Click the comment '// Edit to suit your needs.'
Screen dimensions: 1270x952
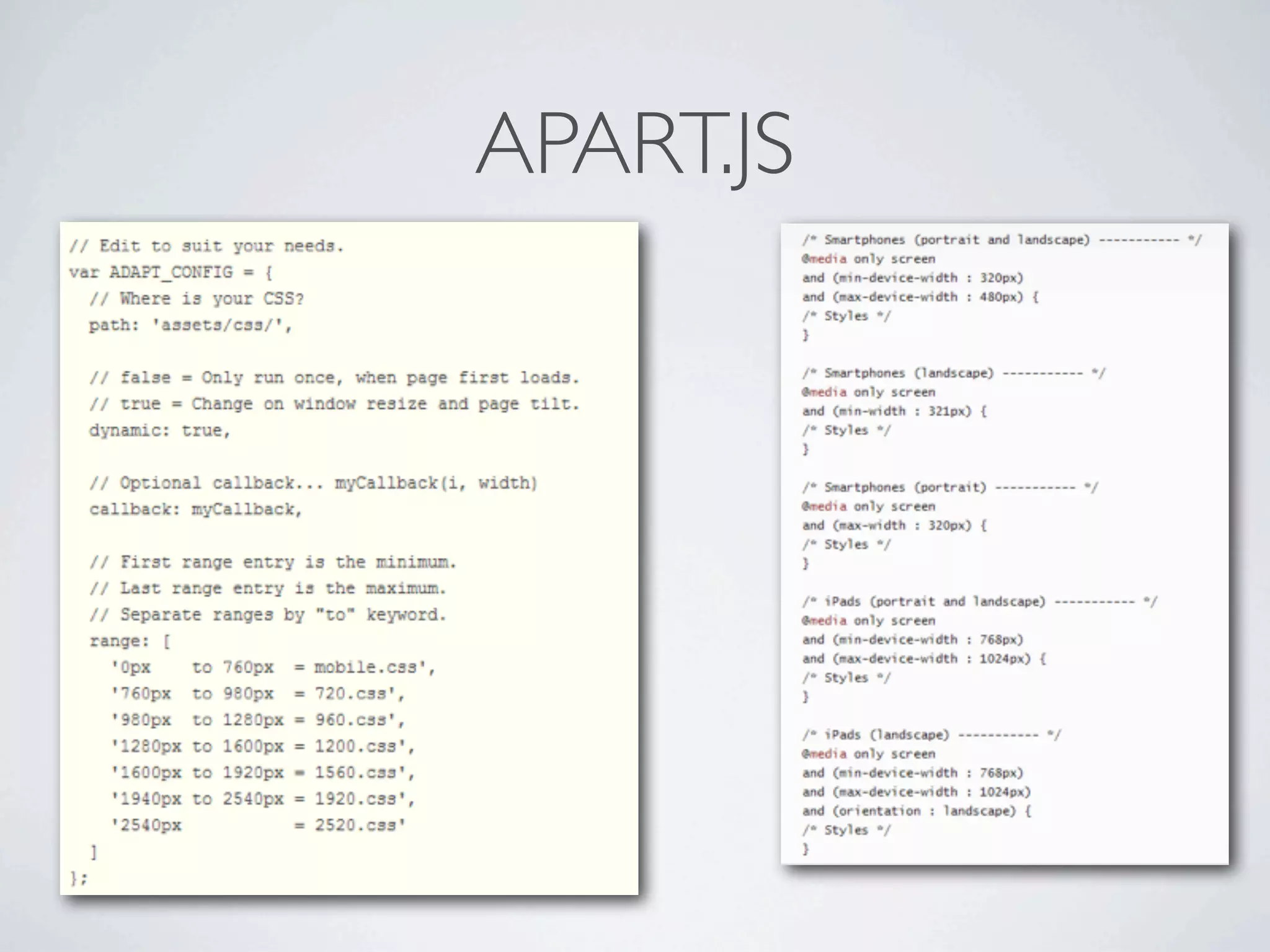[x=206, y=247]
